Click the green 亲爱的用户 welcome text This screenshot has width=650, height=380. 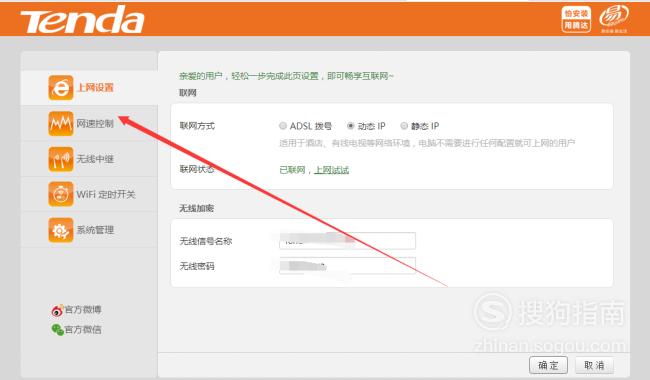point(286,76)
